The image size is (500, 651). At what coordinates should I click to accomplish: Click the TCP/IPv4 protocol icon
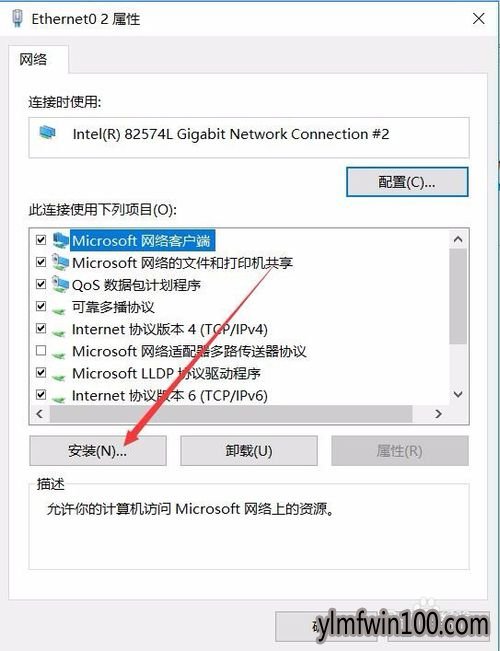pos(59,331)
